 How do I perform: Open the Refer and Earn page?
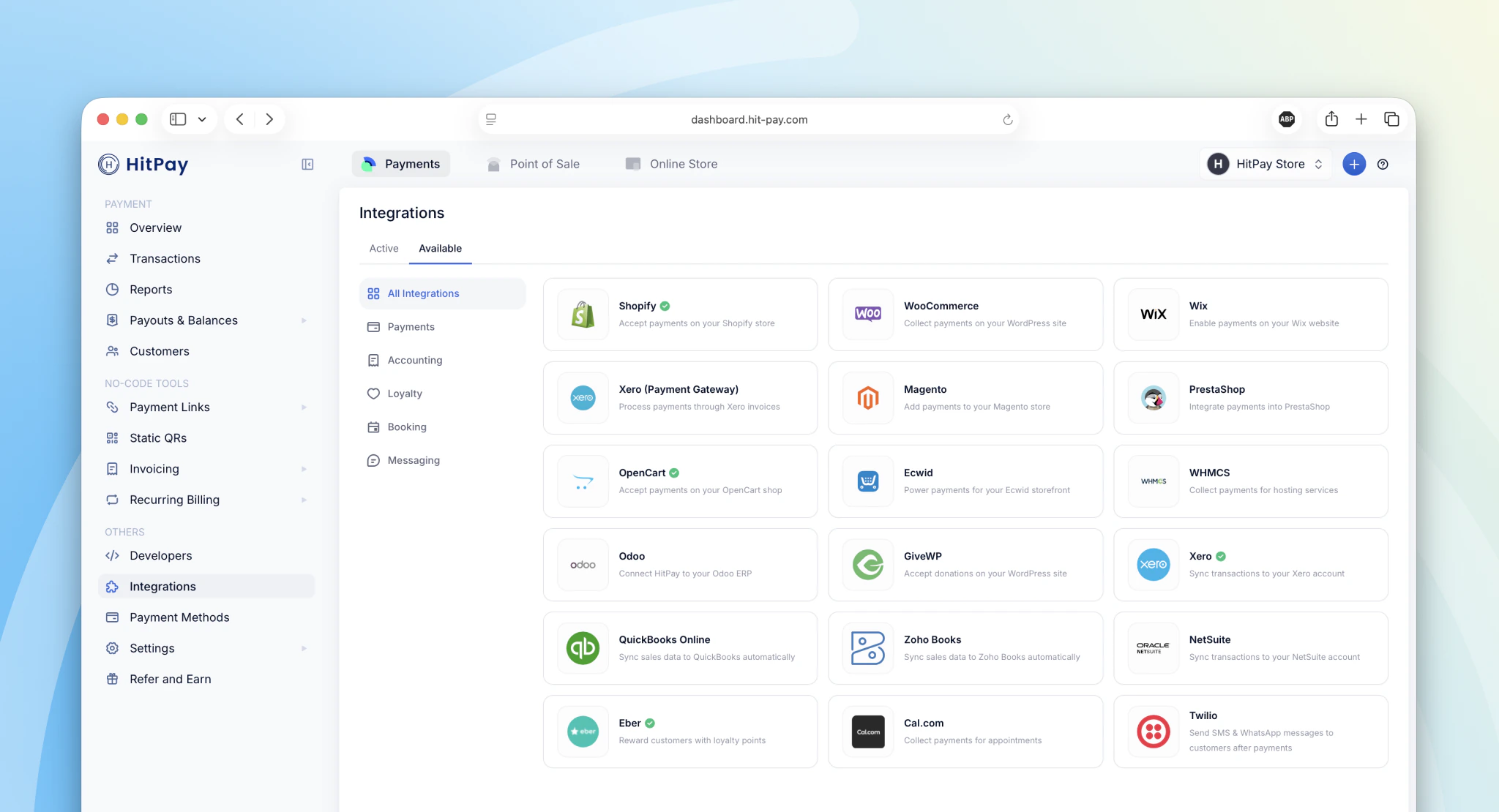pyautogui.click(x=168, y=679)
